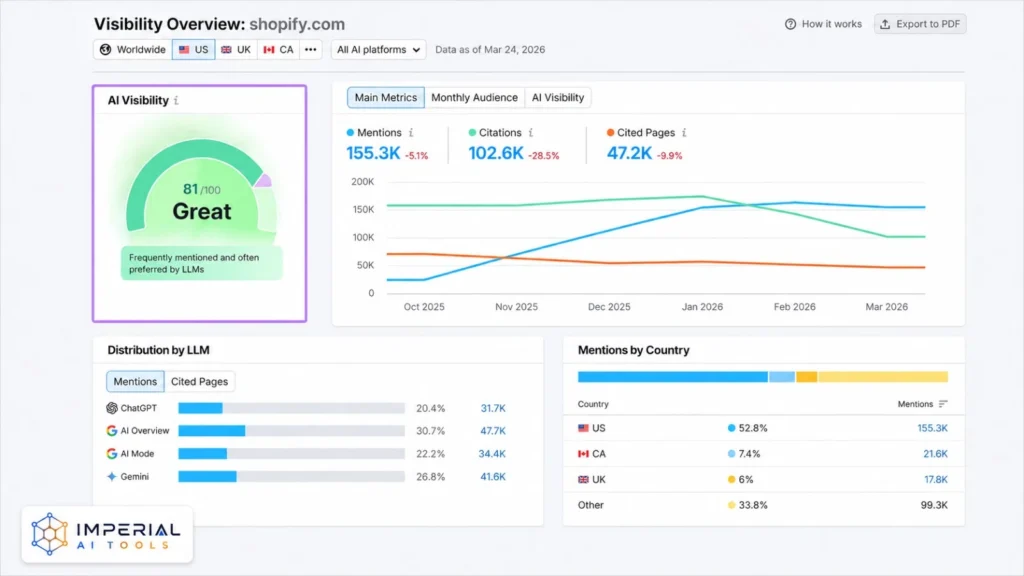Click the Canada flag in country table
The image size is (1024, 576).
[583, 454]
